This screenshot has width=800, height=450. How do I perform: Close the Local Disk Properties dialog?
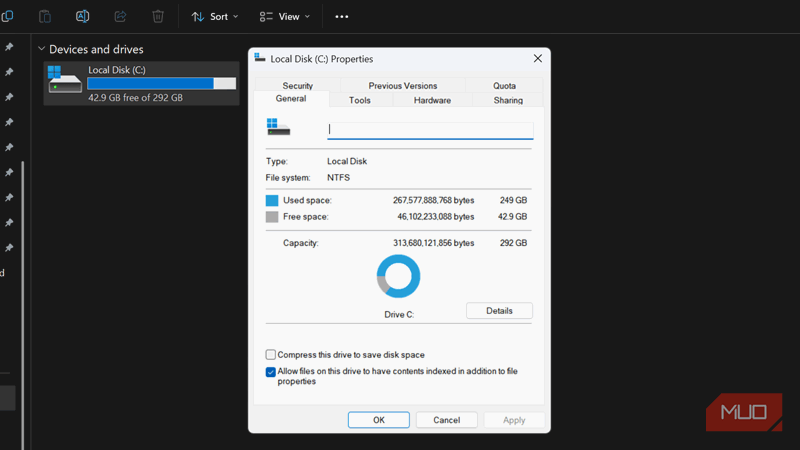tap(537, 59)
